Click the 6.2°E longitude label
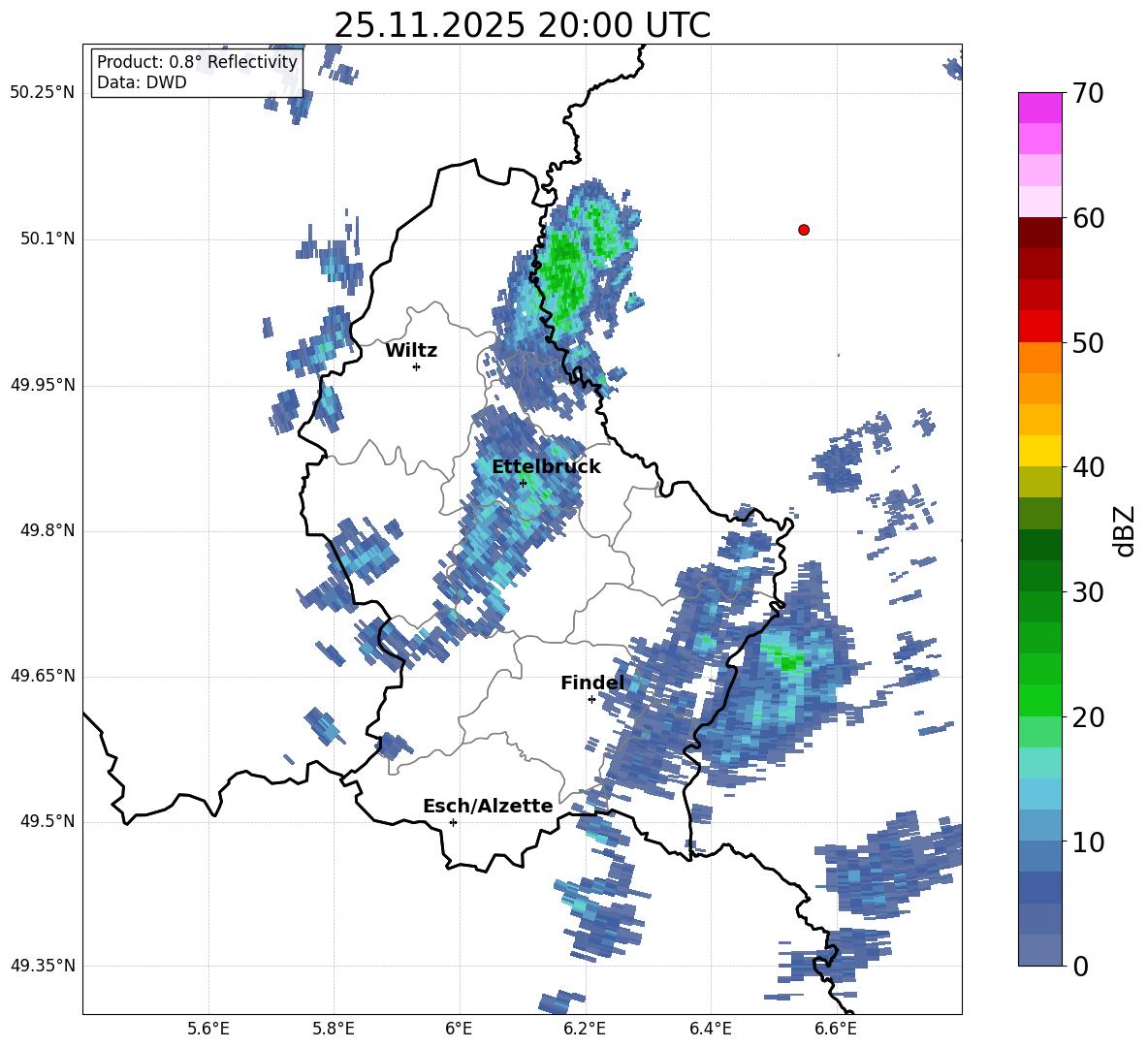Screen dimensions: 1148x1048 (x=585, y=1029)
